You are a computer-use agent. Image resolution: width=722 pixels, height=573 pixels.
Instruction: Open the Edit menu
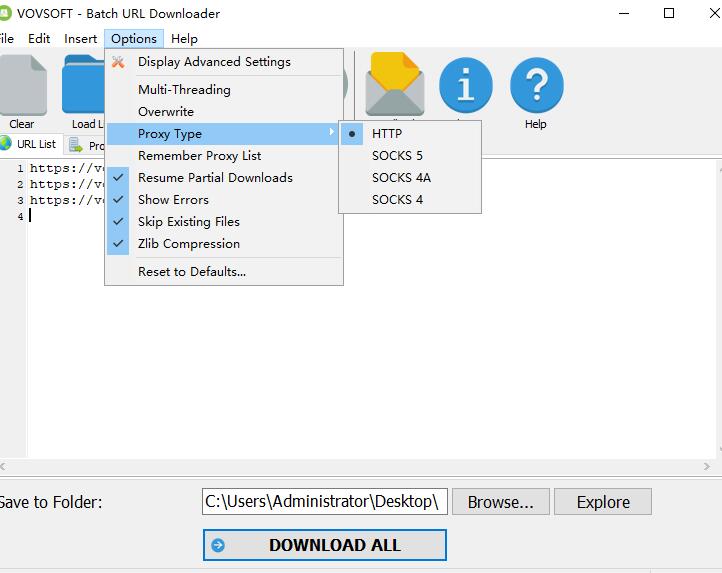click(39, 39)
